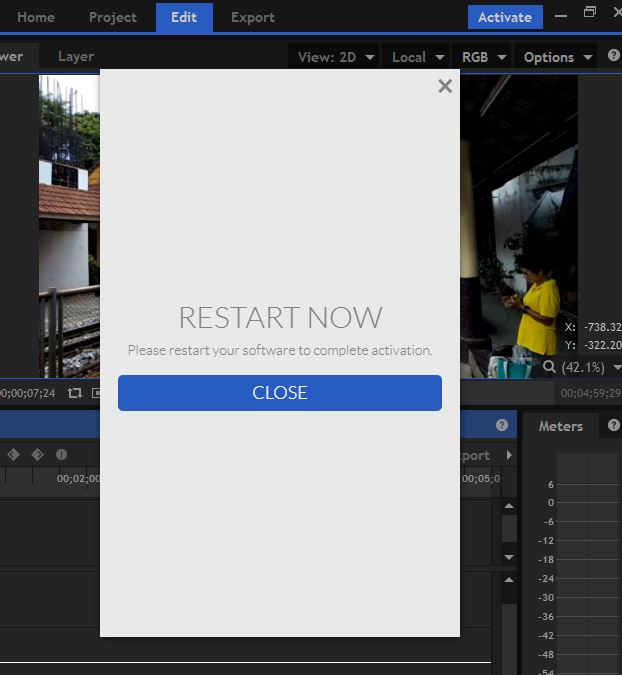Switch to the Home tab
Viewport: 622px width, 675px height.
point(36,17)
